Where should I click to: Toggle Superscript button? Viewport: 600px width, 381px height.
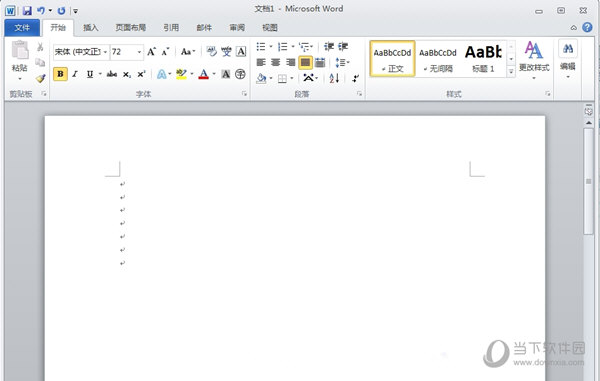pyautogui.click(x=141, y=74)
